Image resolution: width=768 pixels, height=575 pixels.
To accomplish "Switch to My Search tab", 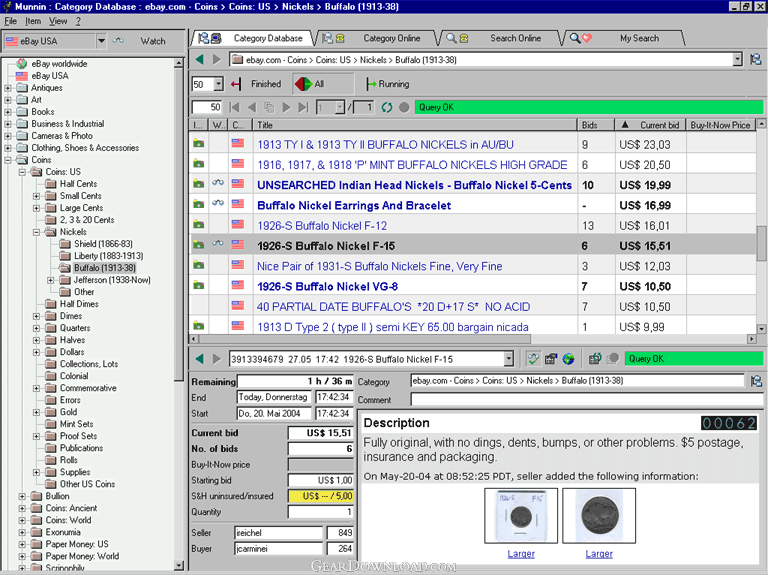I will coord(627,38).
